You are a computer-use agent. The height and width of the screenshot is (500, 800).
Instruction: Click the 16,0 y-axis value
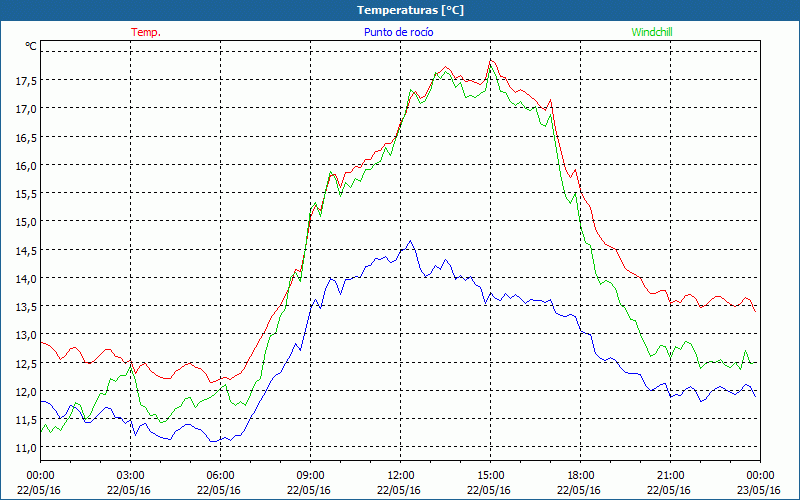pos(26,165)
